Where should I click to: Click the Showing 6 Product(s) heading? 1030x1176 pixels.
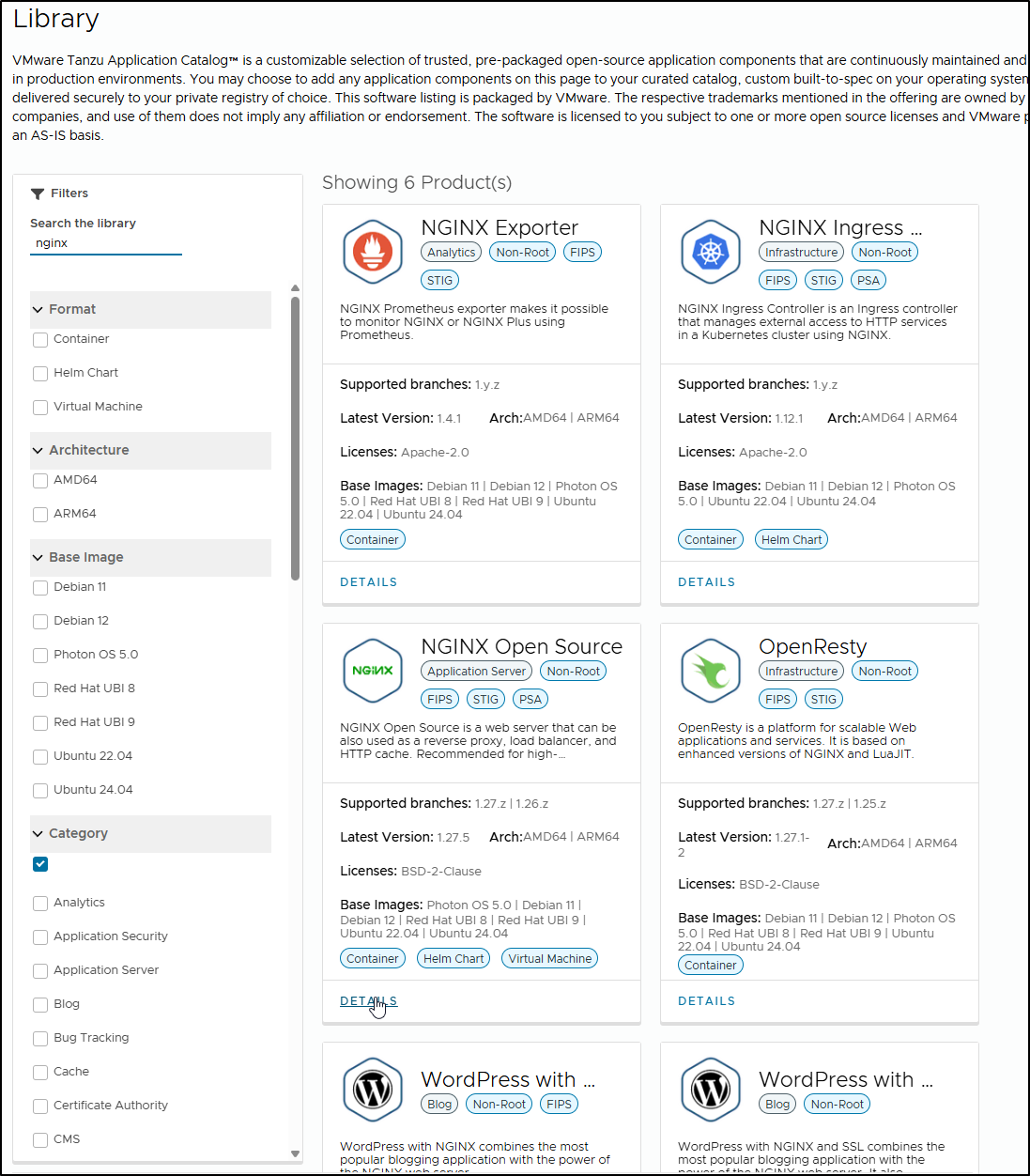(x=417, y=182)
